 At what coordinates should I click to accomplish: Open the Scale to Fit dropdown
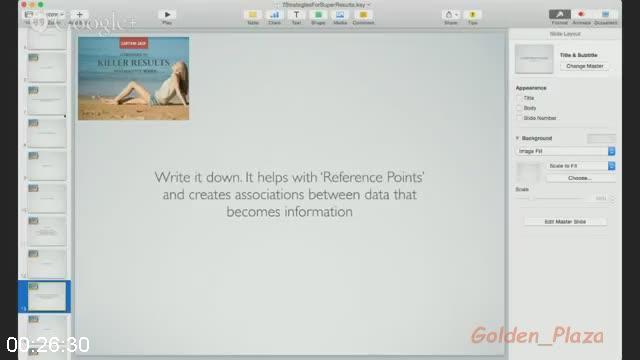(581, 166)
